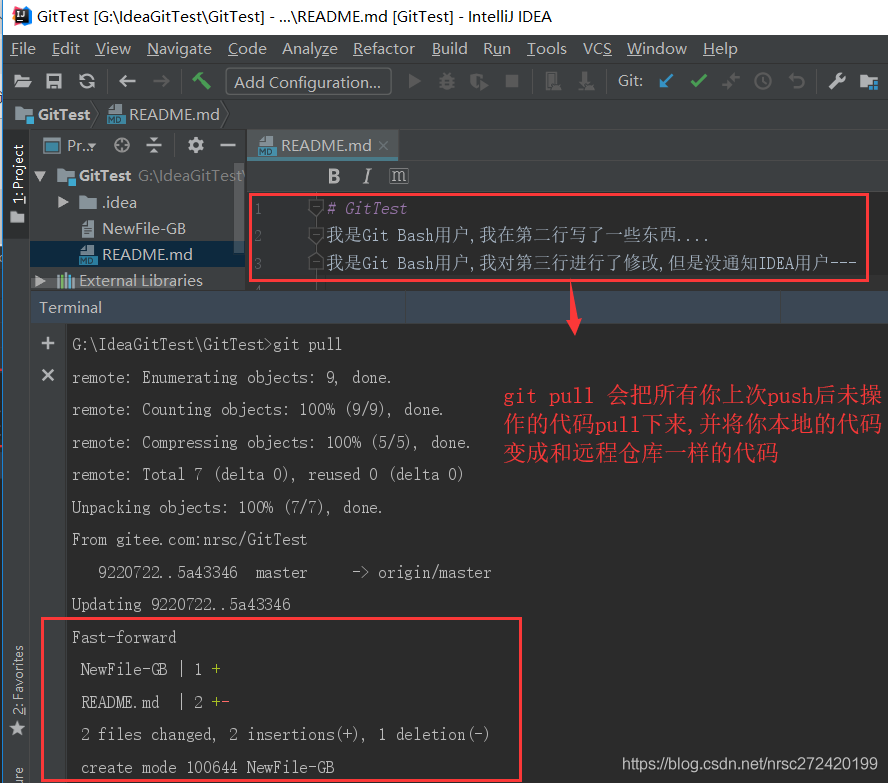Open the Favorites tool window side button
The height and width of the screenshot is (783, 888).
(x=17, y=692)
